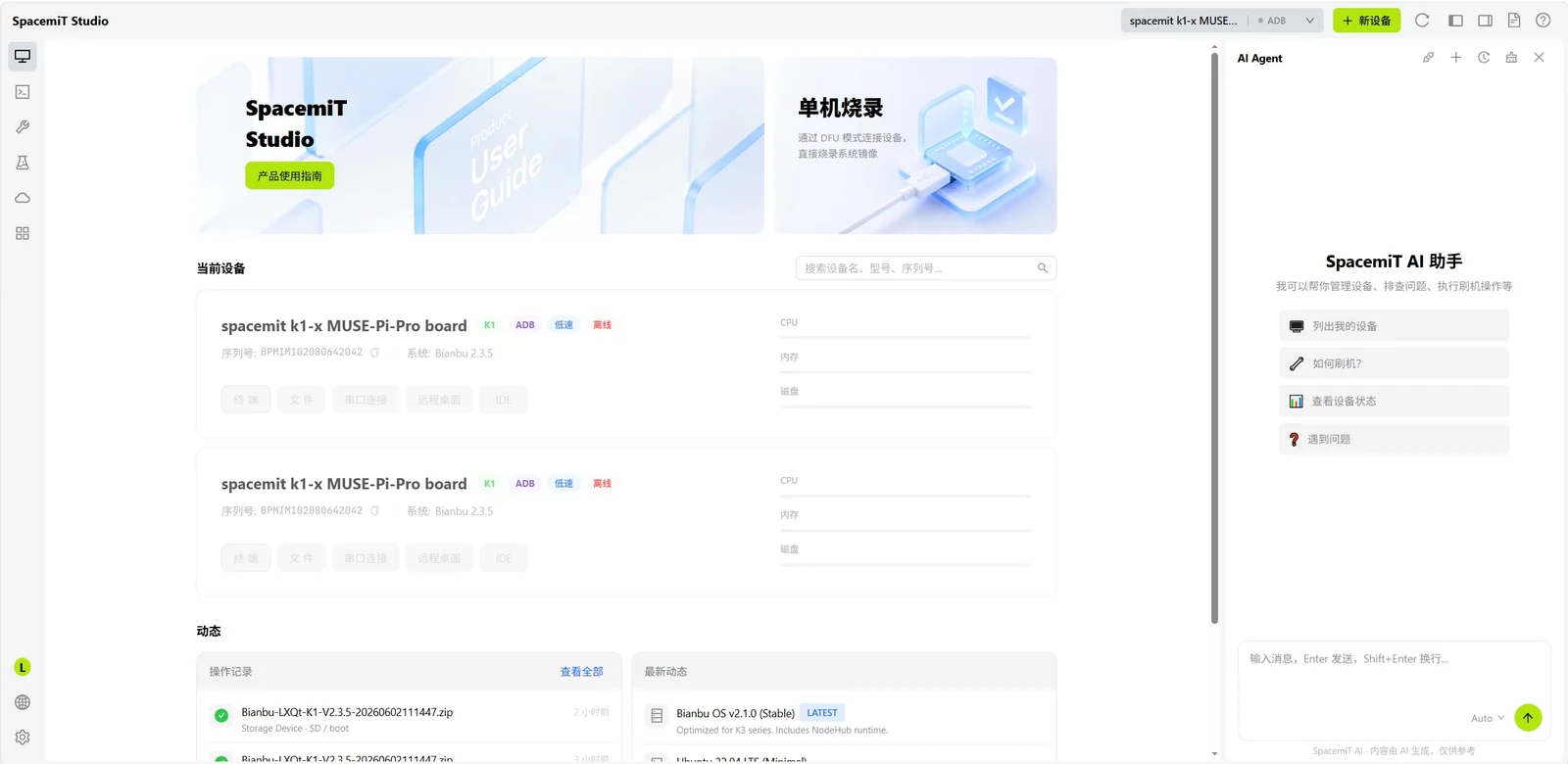Click 文件 button on the first device

301,400
